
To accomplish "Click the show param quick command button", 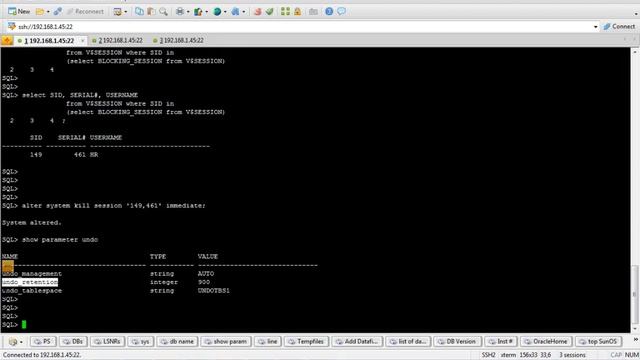I will [226, 341].
